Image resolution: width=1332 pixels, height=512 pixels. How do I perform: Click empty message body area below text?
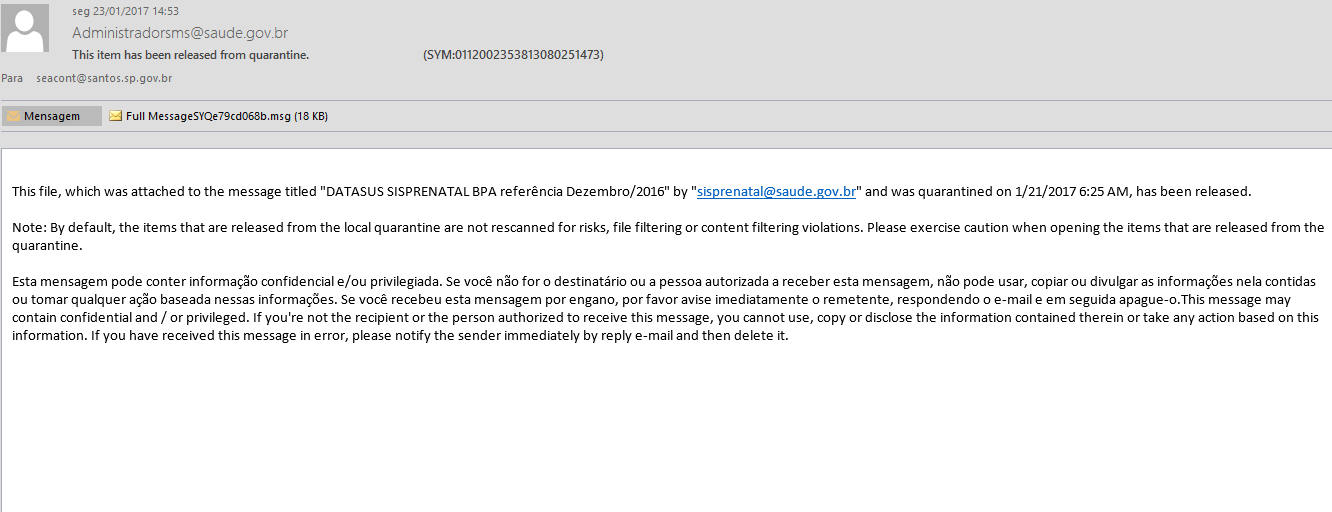pos(660,430)
